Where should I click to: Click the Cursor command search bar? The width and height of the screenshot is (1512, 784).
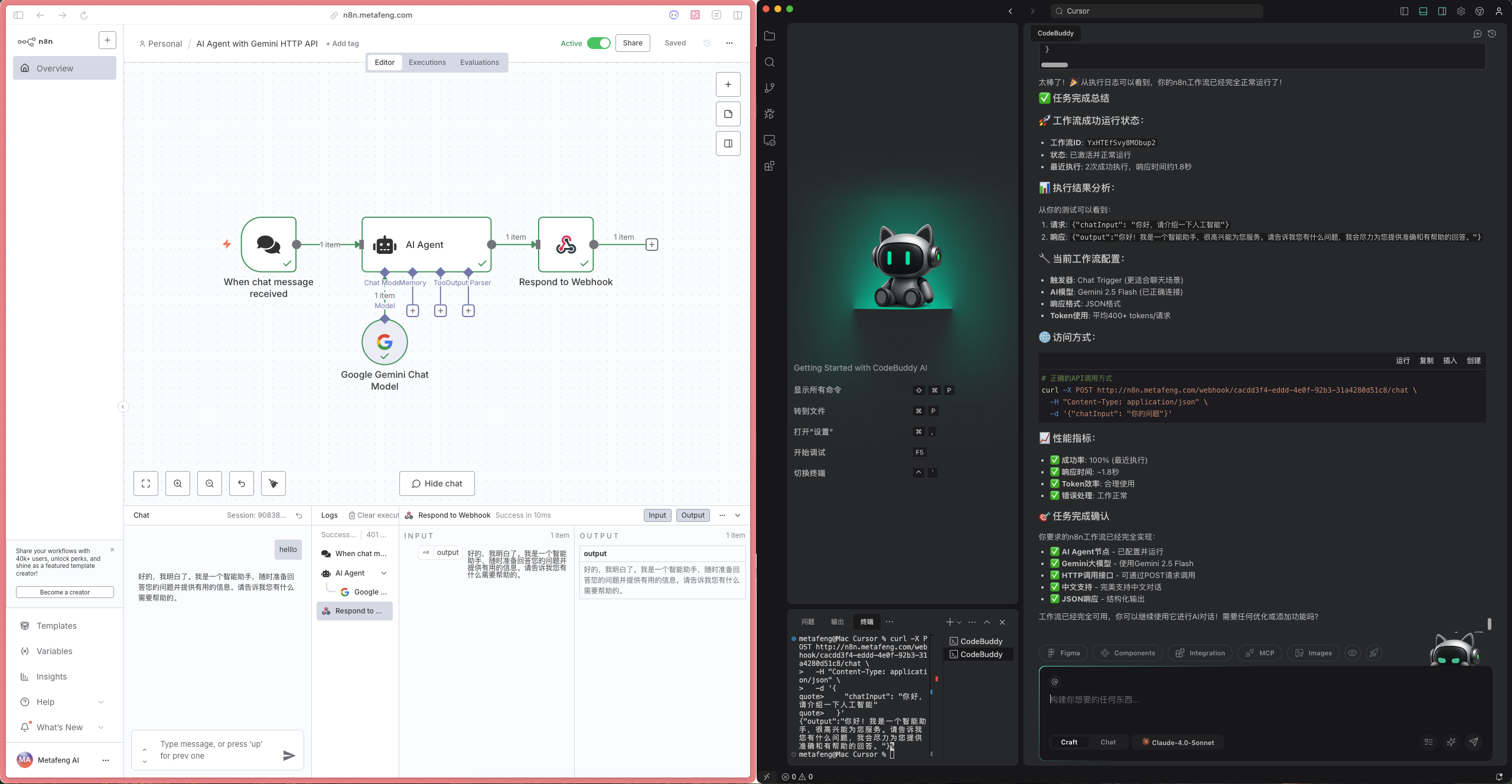click(1157, 11)
